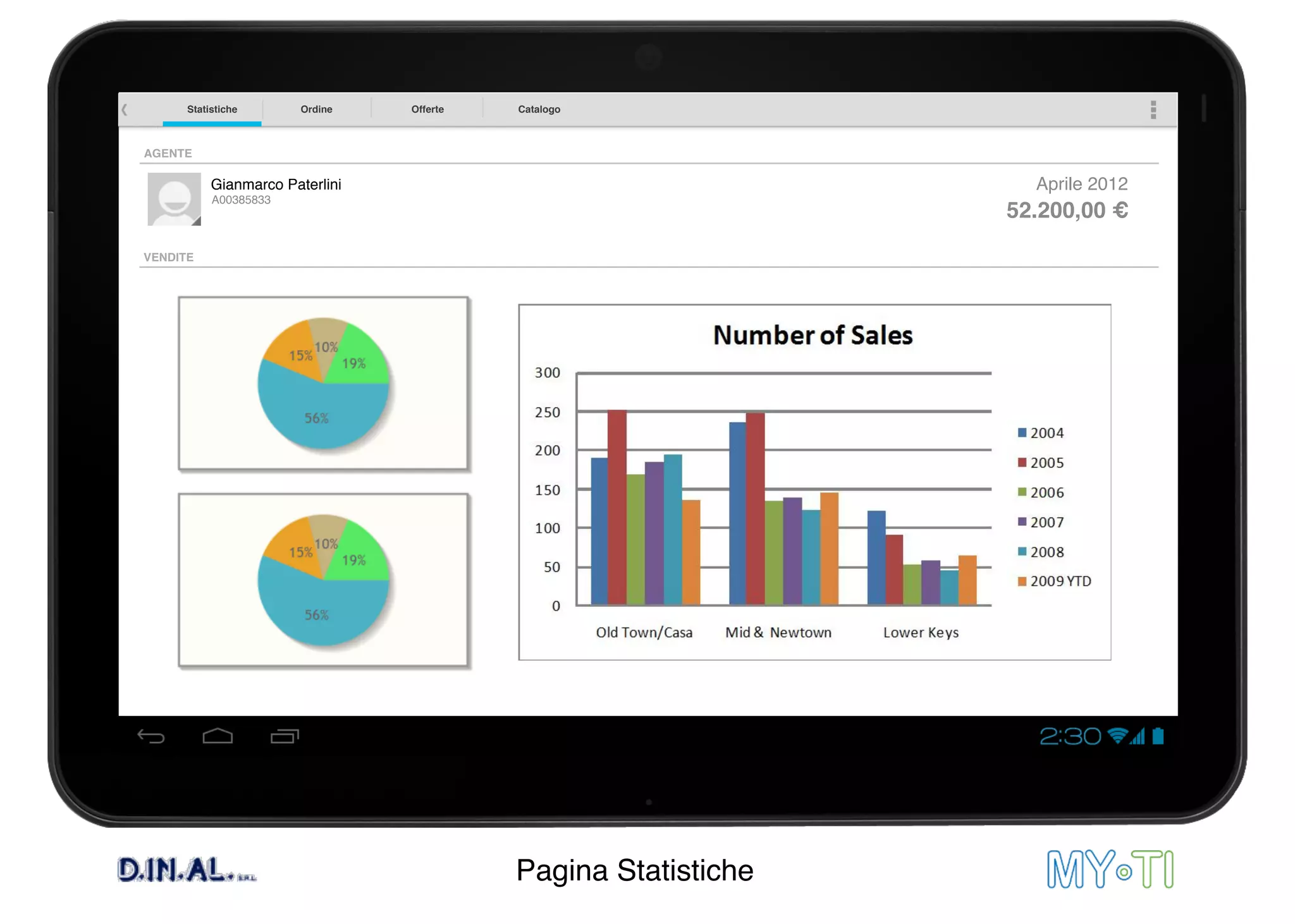Tap the Number of Sales chart title

(813, 335)
